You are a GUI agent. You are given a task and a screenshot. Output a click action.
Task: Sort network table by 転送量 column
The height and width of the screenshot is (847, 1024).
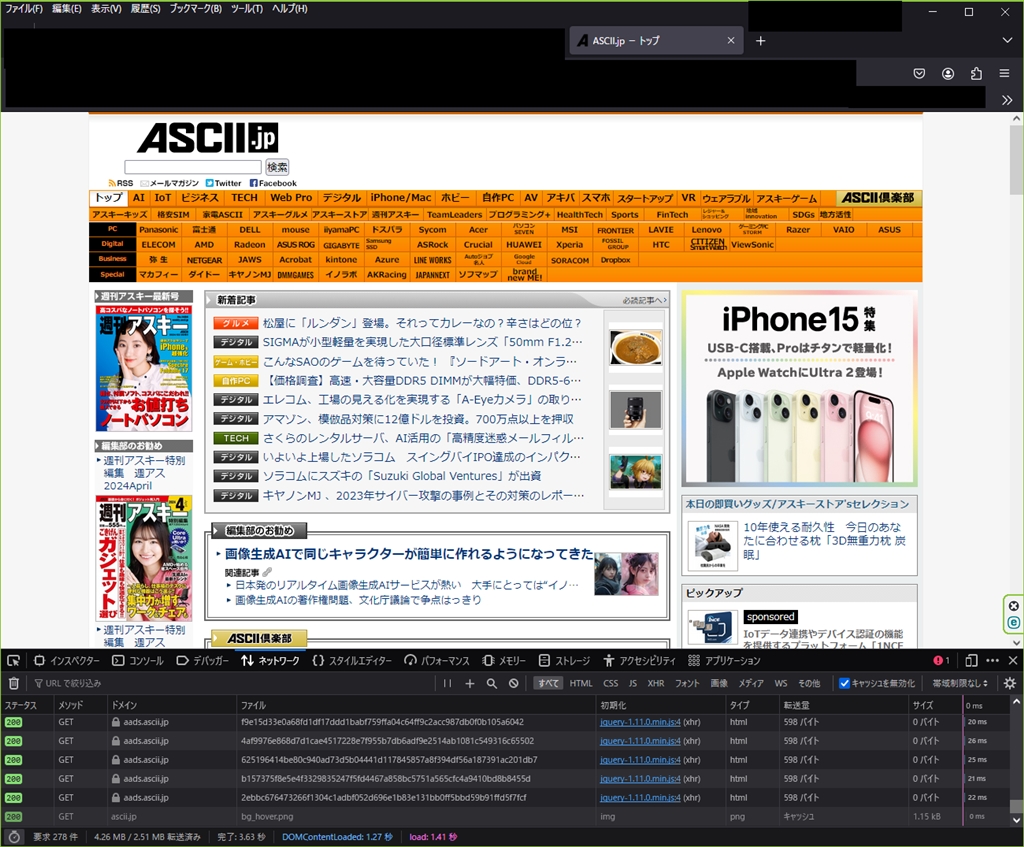click(842, 705)
